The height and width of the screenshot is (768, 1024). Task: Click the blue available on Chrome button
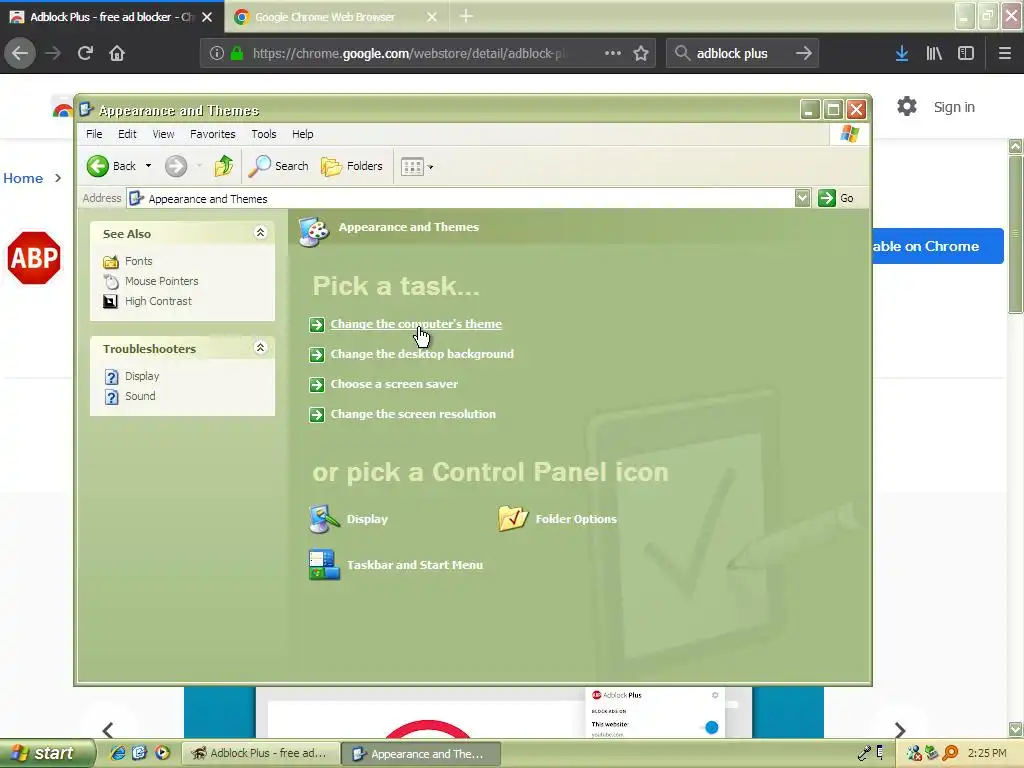pyautogui.click(x=938, y=246)
